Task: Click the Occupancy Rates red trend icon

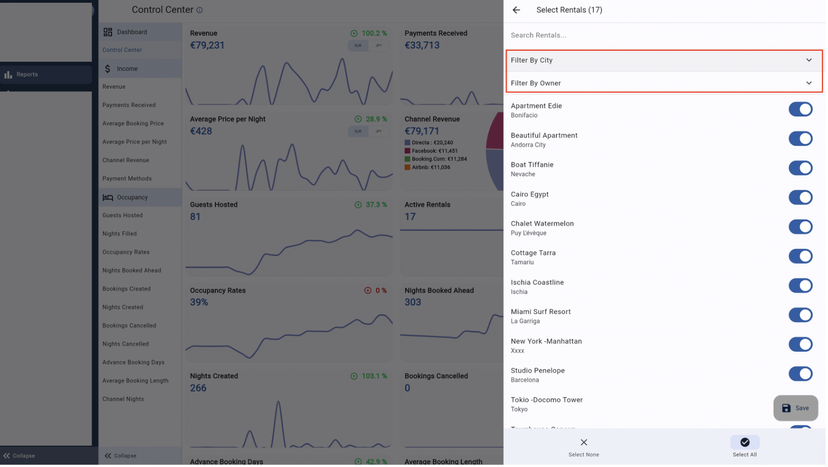Action: 369,291
